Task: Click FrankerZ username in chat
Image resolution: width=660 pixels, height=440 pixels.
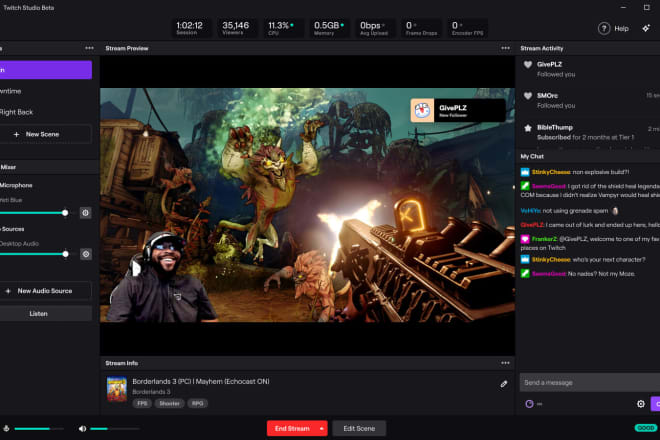Action: click(x=544, y=239)
